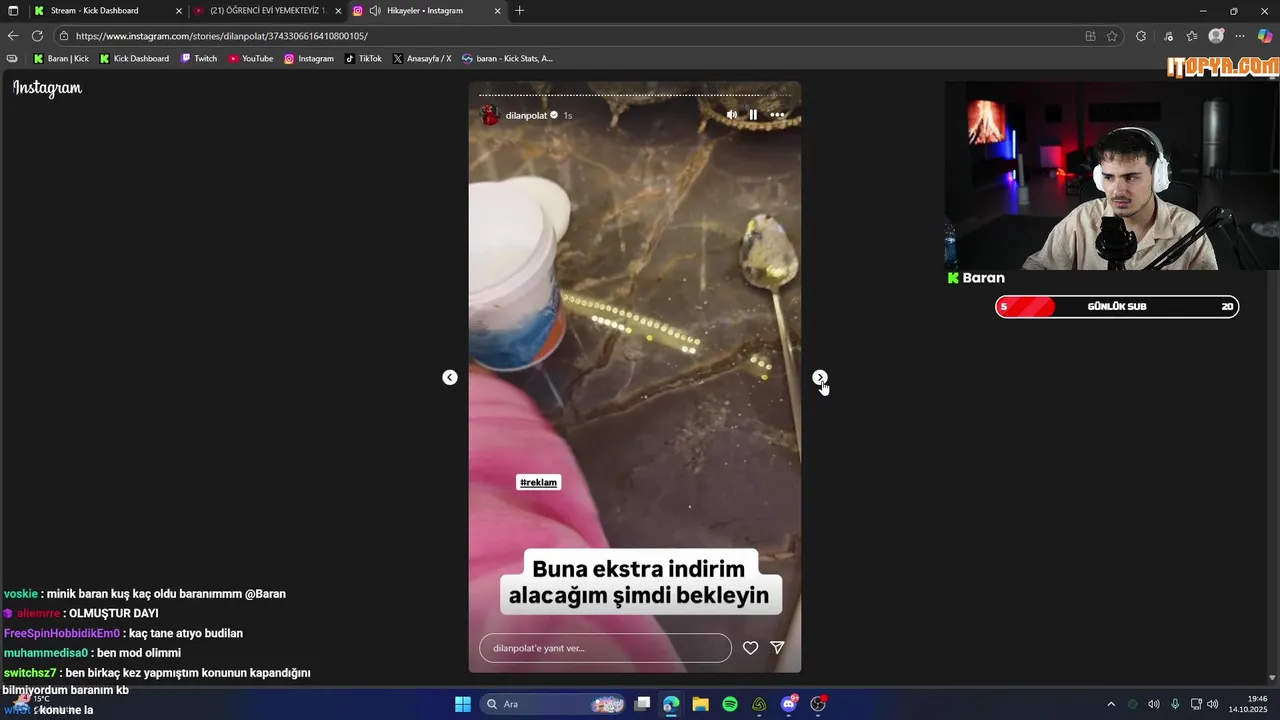Go back in browser history
1280x720 pixels.
tap(13, 36)
